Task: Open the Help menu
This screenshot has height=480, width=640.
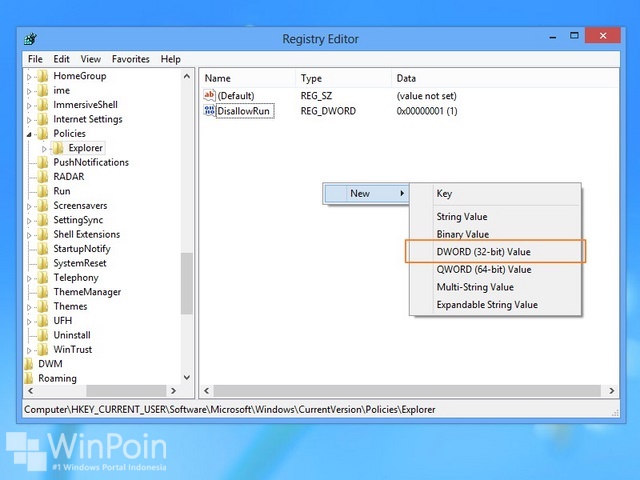Action: (171, 59)
